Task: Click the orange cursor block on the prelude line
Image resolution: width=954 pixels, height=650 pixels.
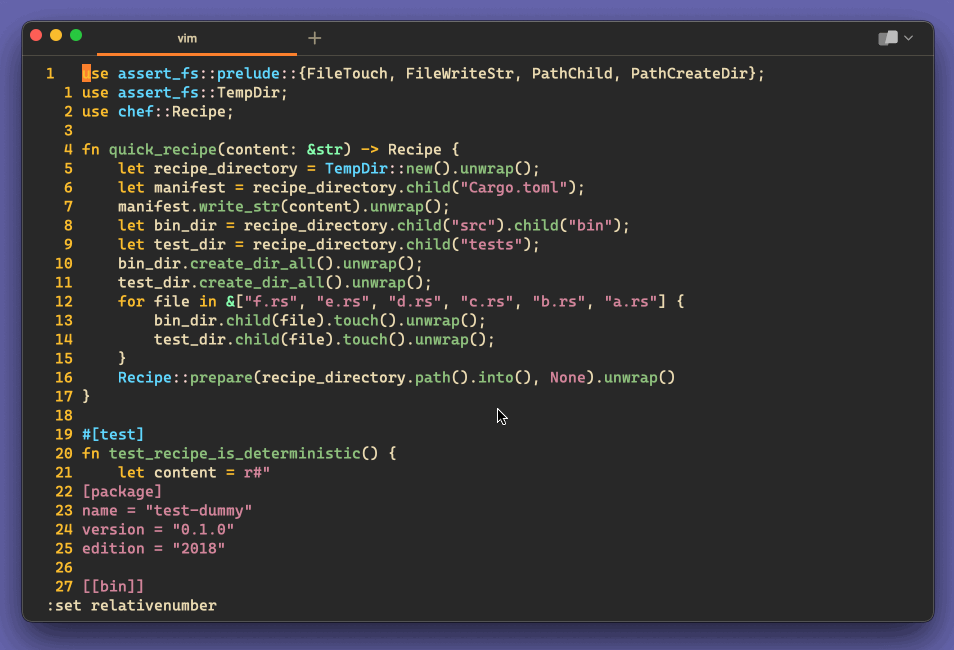Action: pos(86,73)
